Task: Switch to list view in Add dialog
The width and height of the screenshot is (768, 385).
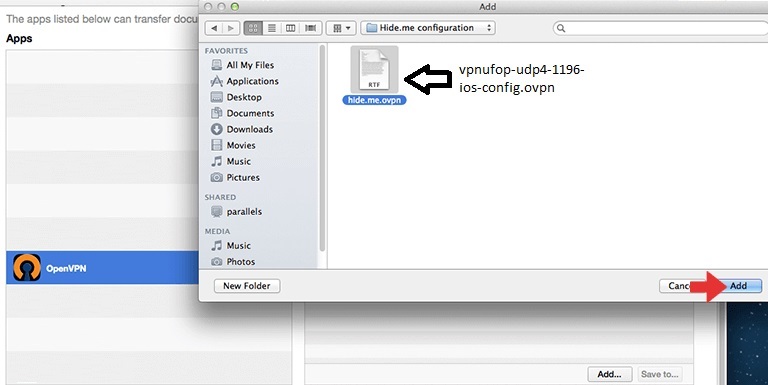Action: click(x=271, y=28)
